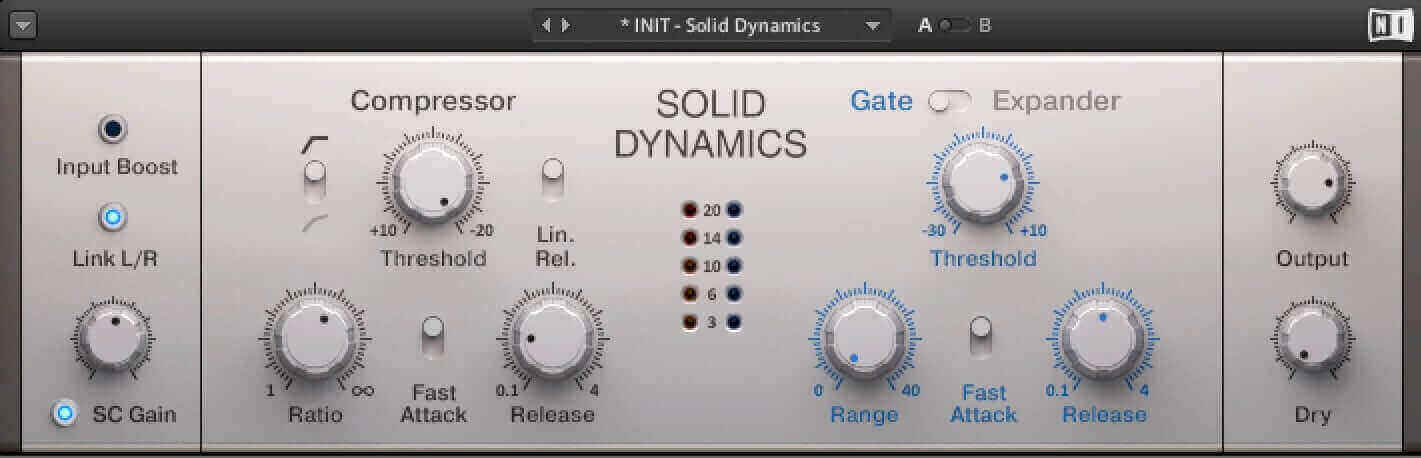Image resolution: width=1421 pixels, height=458 pixels.
Task: Toggle the Compressor Fast Attack switch
Action: pyautogui.click(x=433, y=337)
